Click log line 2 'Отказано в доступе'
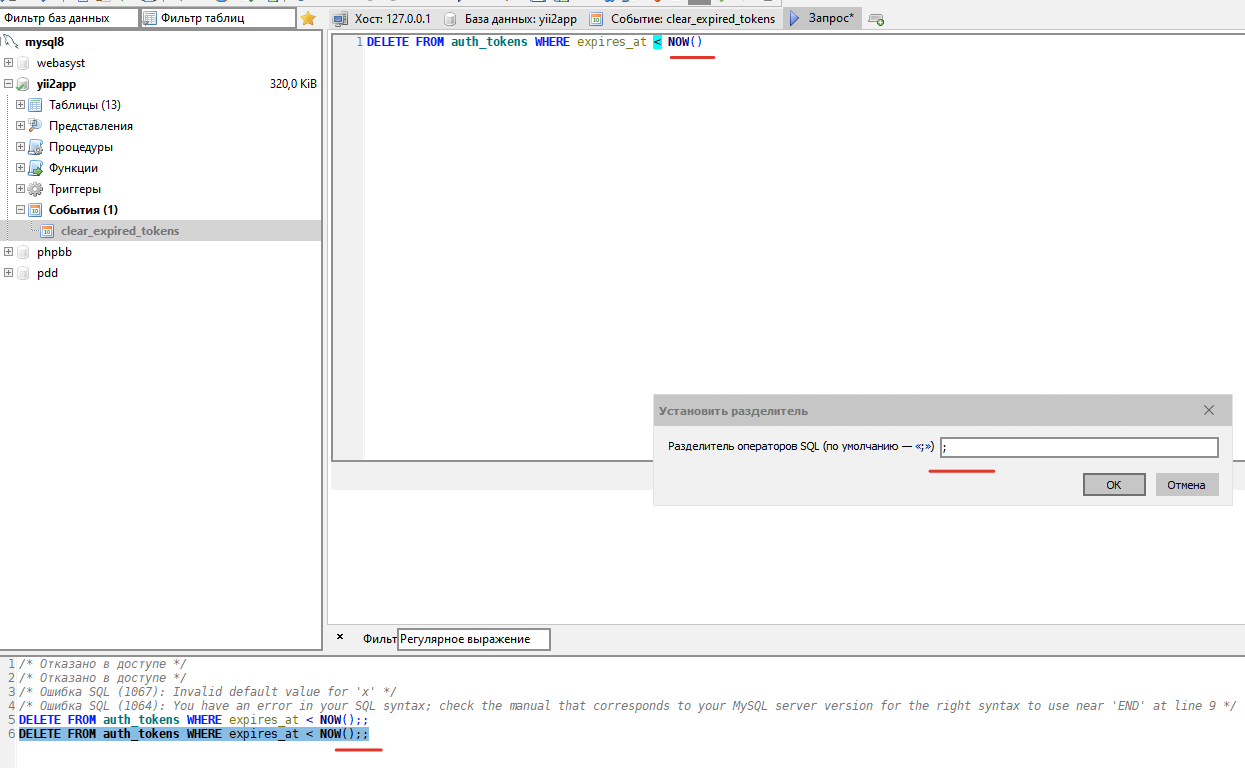Screen dimensions: 1245x768 pos(102,678)
